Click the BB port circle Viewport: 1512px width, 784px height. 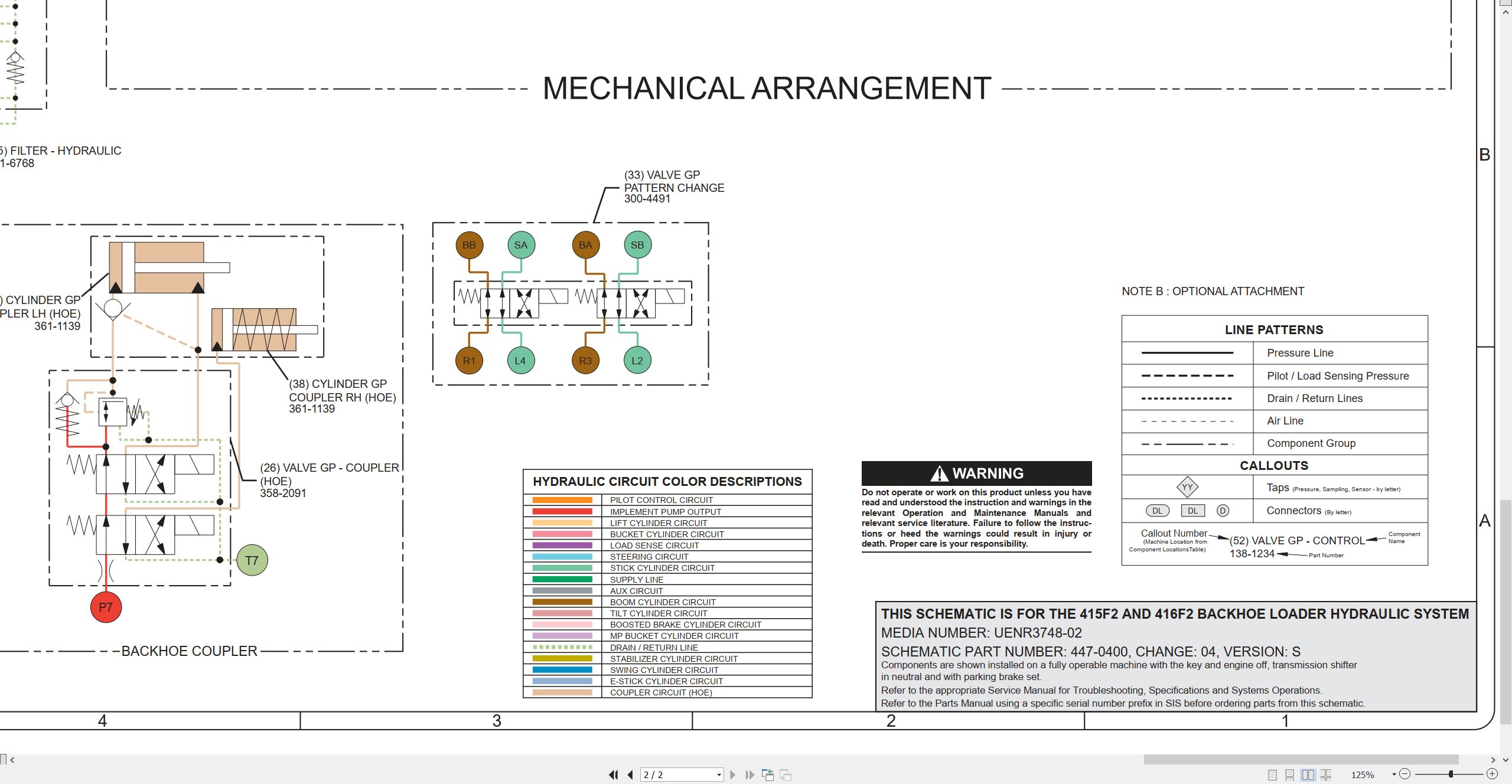469,245
